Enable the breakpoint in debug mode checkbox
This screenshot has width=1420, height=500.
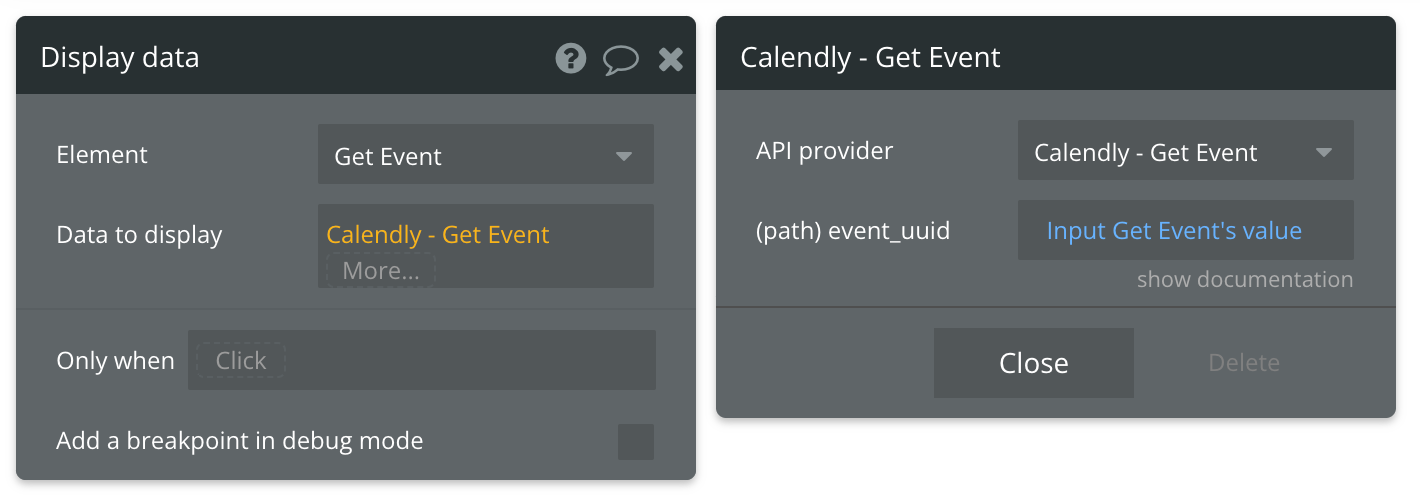point(636,442)
